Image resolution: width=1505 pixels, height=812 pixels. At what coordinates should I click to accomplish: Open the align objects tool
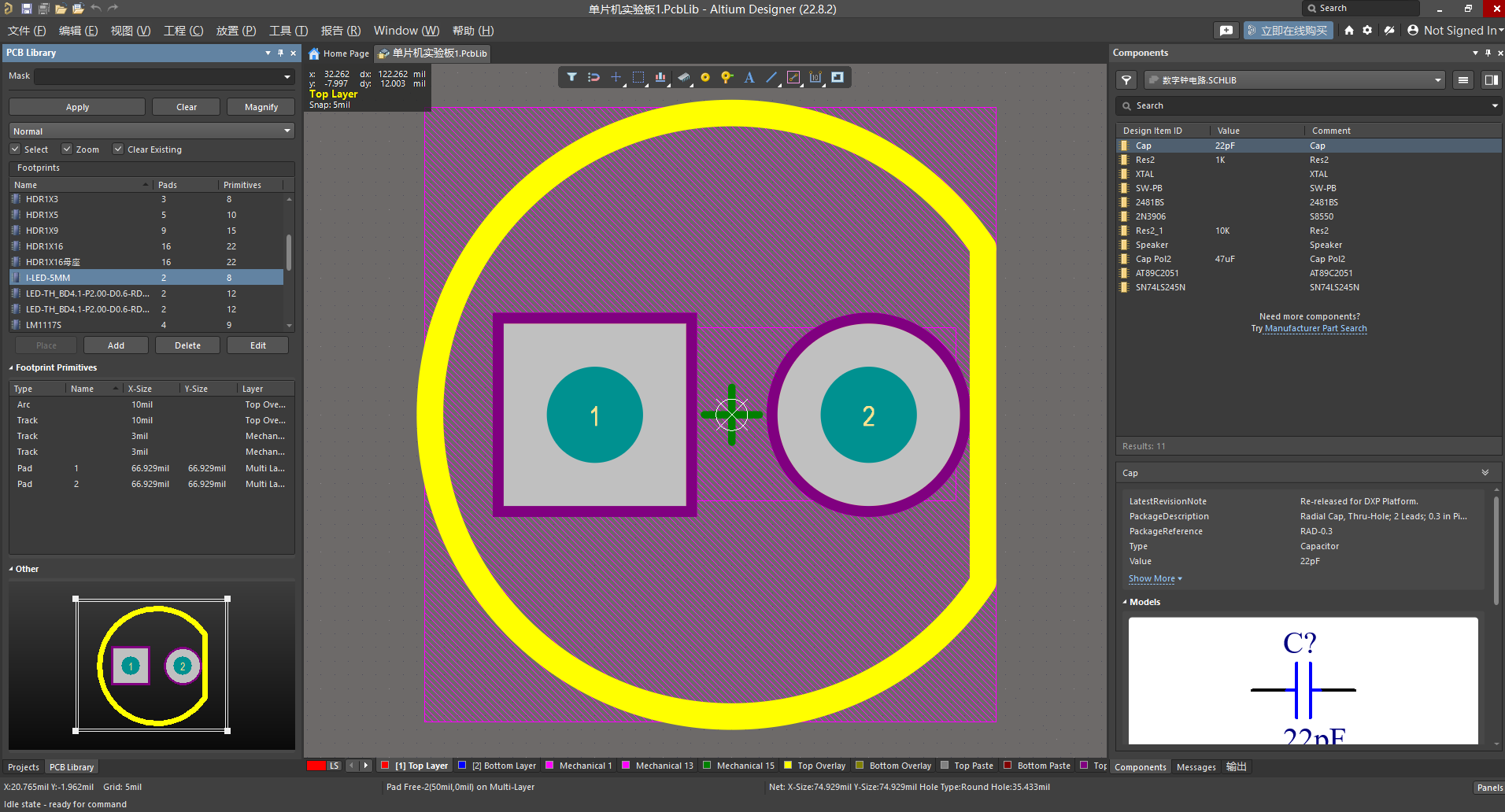point(660,77)
